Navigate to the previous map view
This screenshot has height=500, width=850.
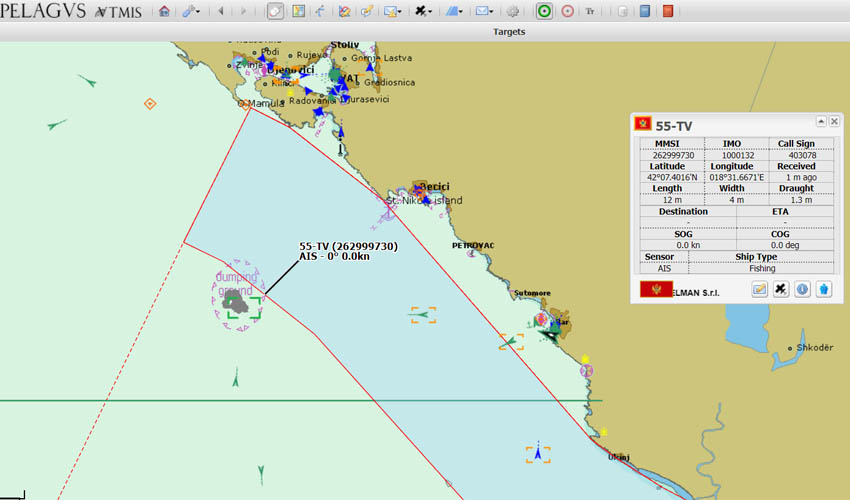pos(221,11)
